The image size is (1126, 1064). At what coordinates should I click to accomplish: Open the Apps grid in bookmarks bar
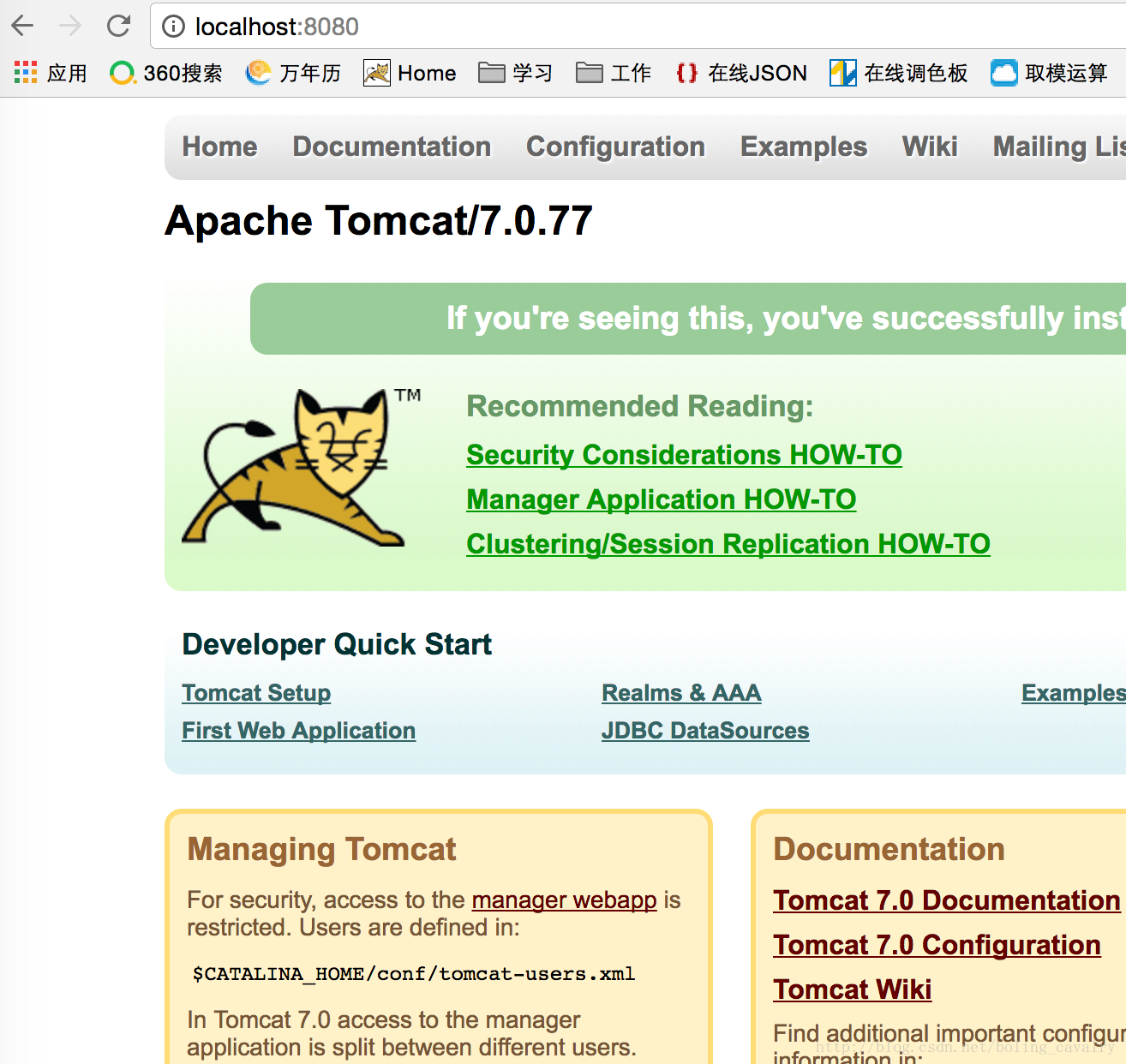tap(51, 73)
